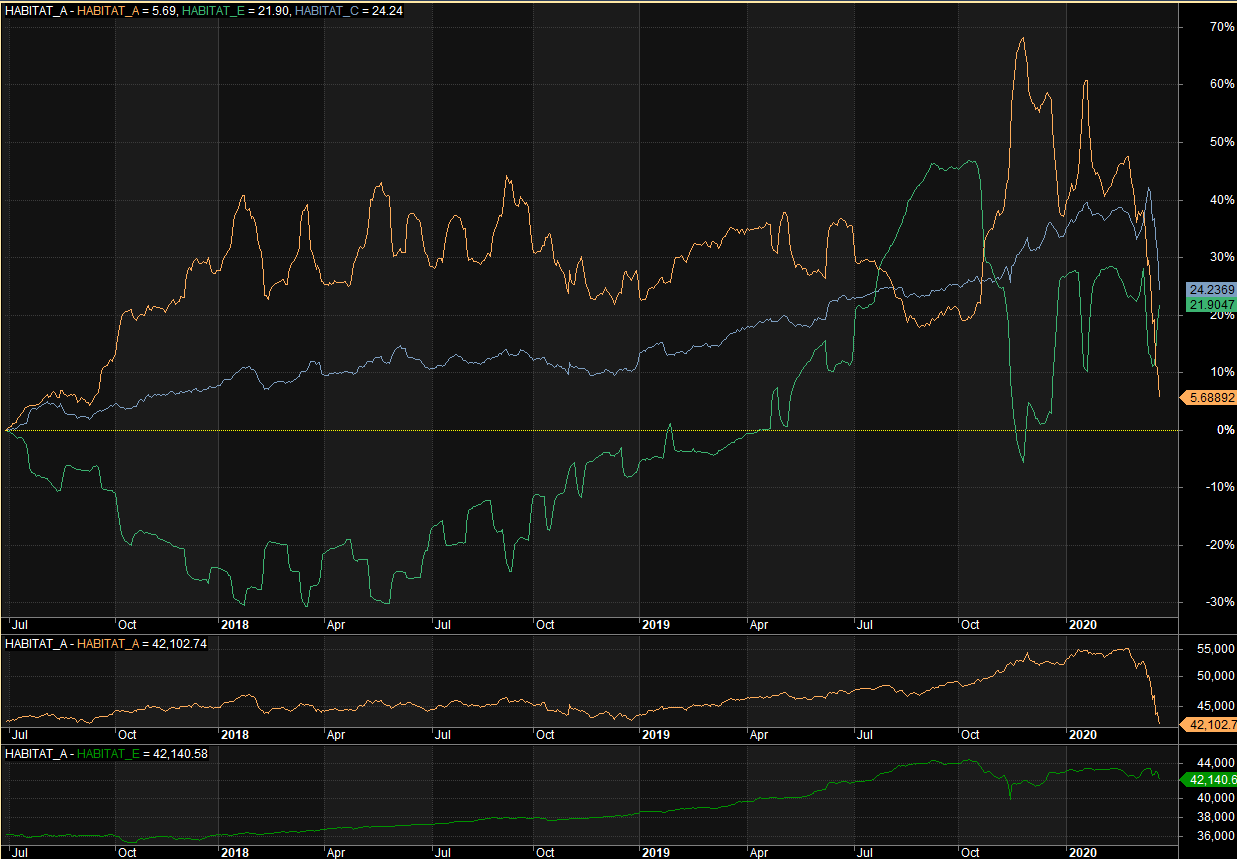Click the 40% label on the percent axis
1237x859 pixels.
[1221, 200]
